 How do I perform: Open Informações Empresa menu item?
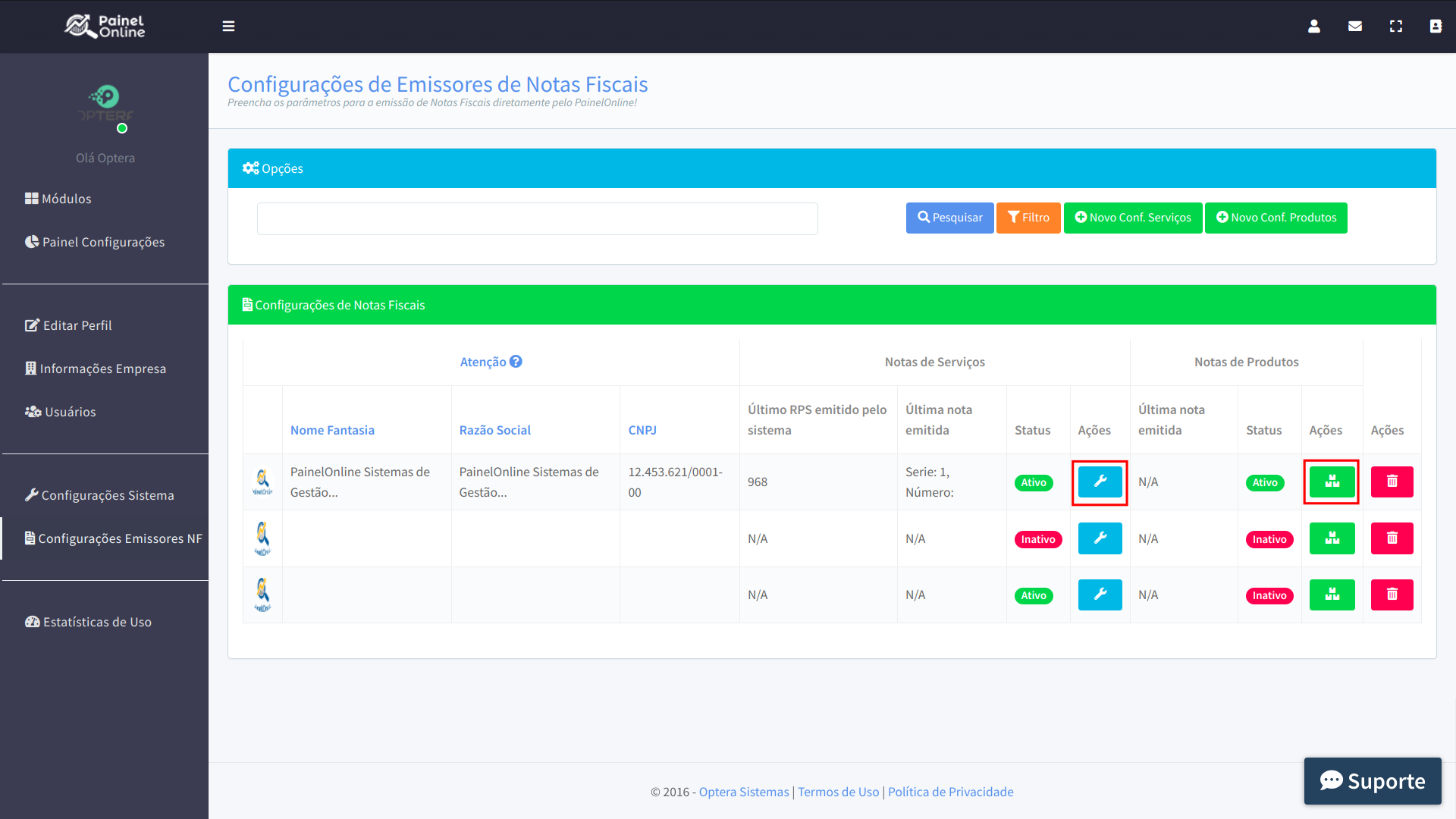[96, 369]
